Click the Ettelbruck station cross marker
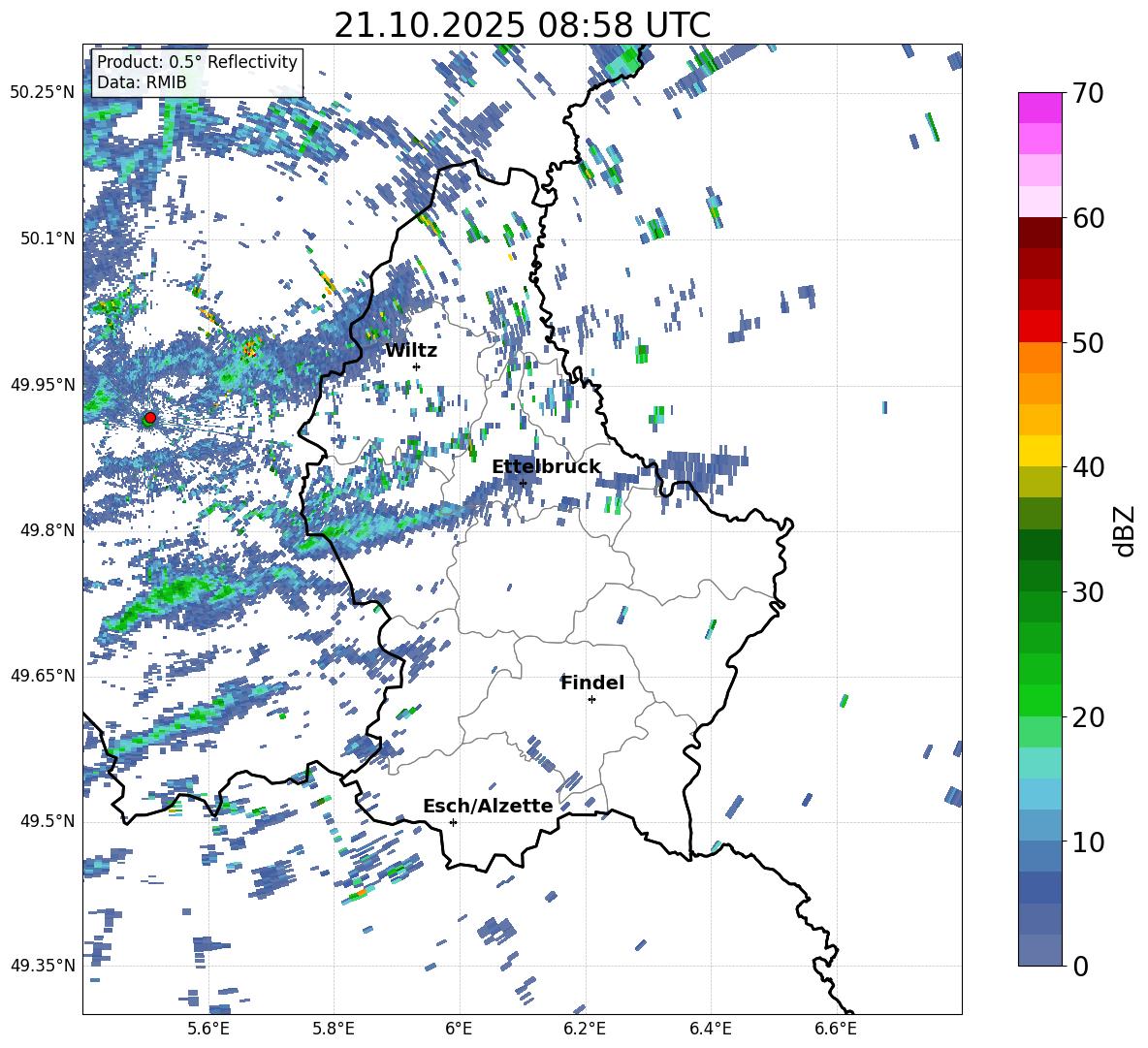This screenshot has width=1148, height=1048. [x=523, y=483]
